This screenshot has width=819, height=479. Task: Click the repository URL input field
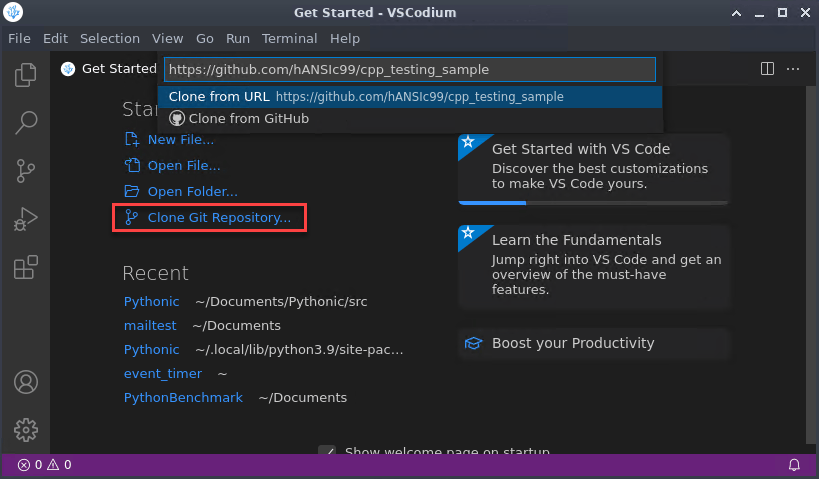click(x=409, y=70)
